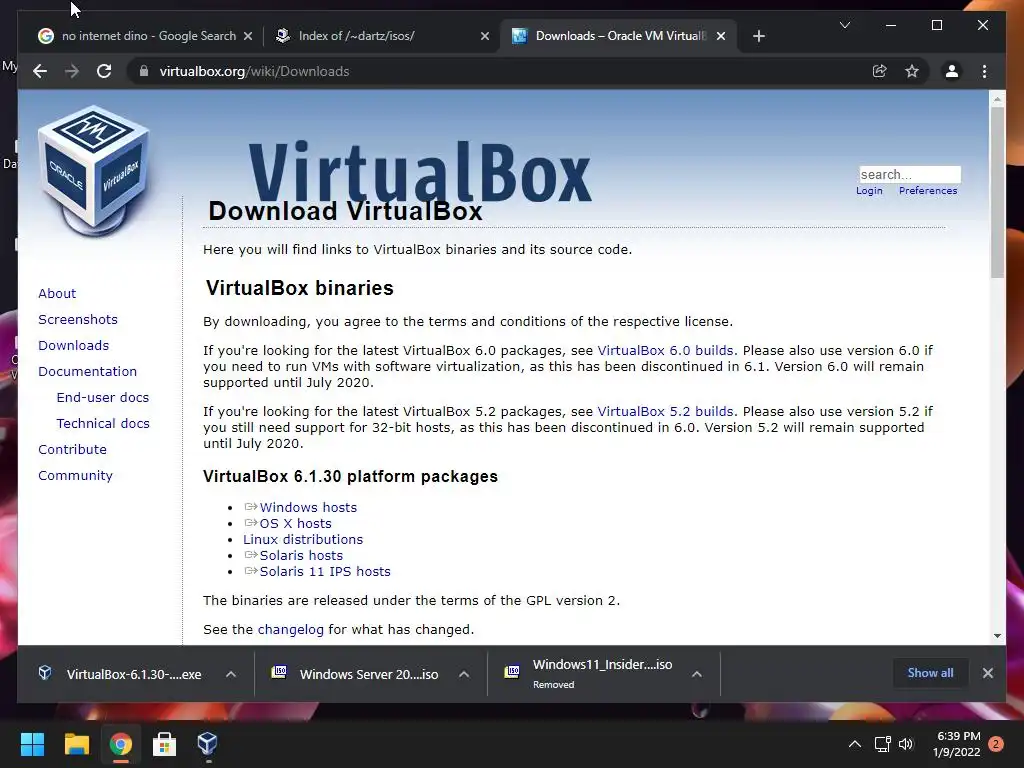Open the network tray icon
Viewport: 1024px width, 768px height.
point(882,744)
